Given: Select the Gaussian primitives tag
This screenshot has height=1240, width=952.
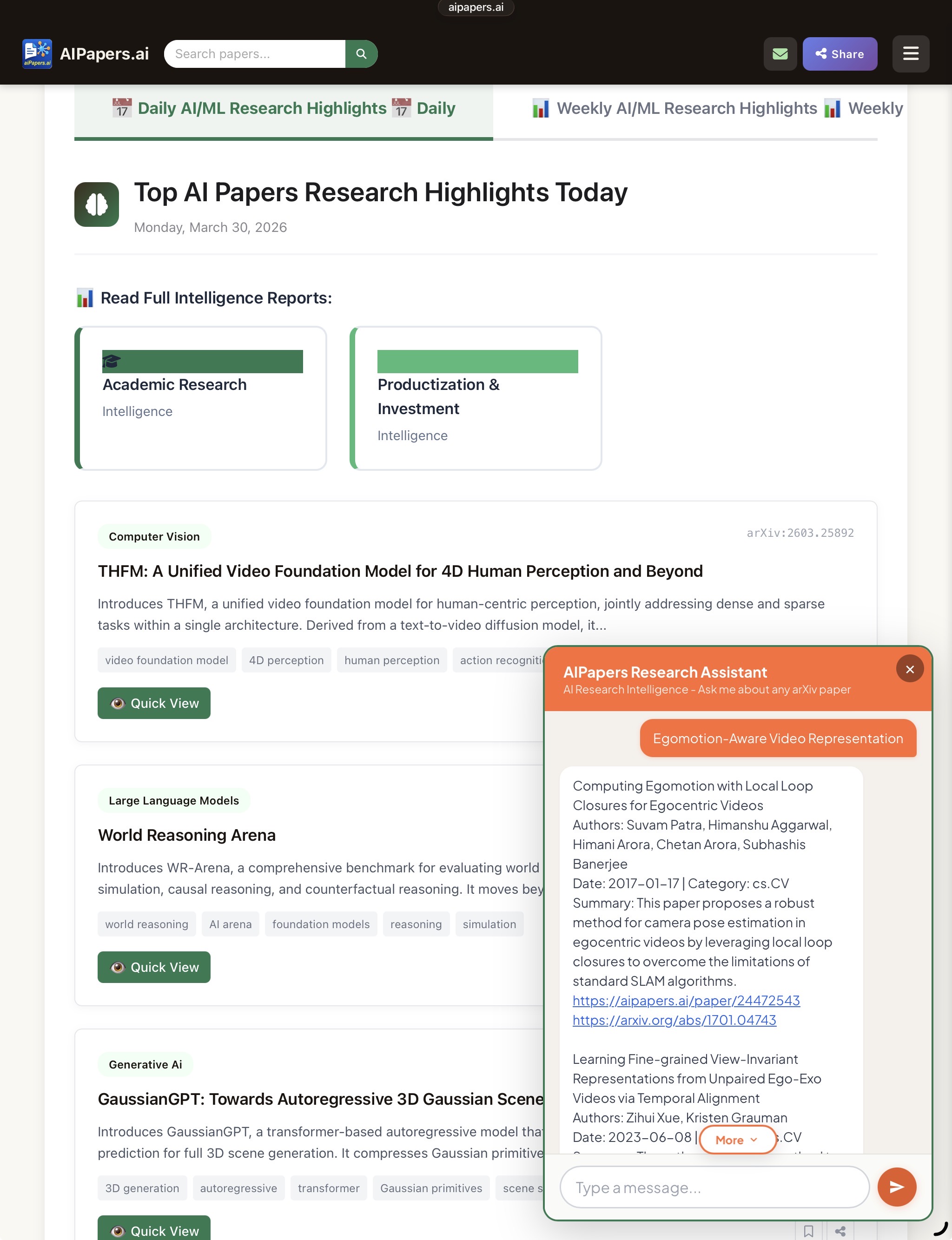Looking at the screenshot, I should click(x=430, y=1188).
